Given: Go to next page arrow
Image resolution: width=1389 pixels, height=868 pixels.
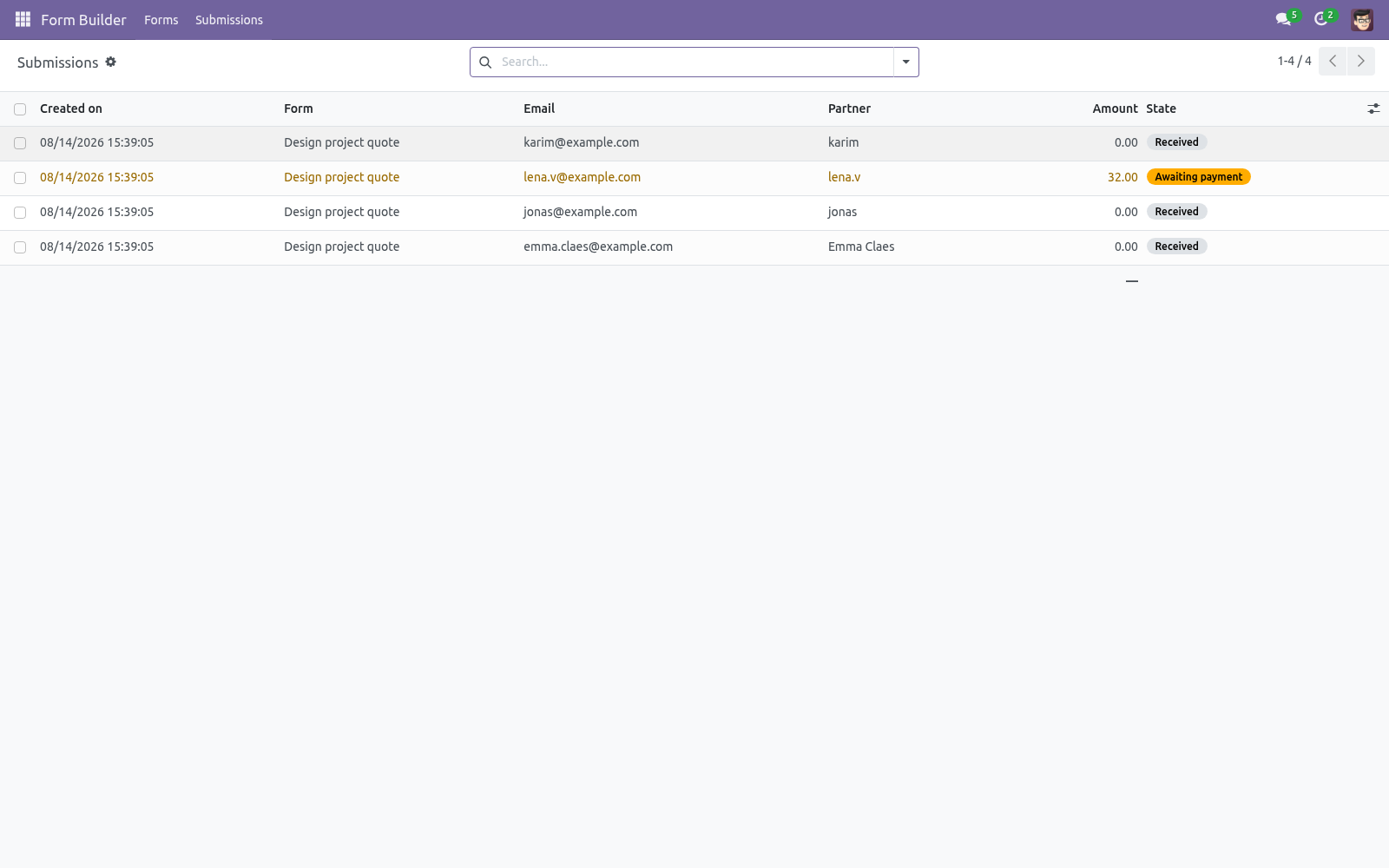Looking at the screenshot, I should (1361, 62).
